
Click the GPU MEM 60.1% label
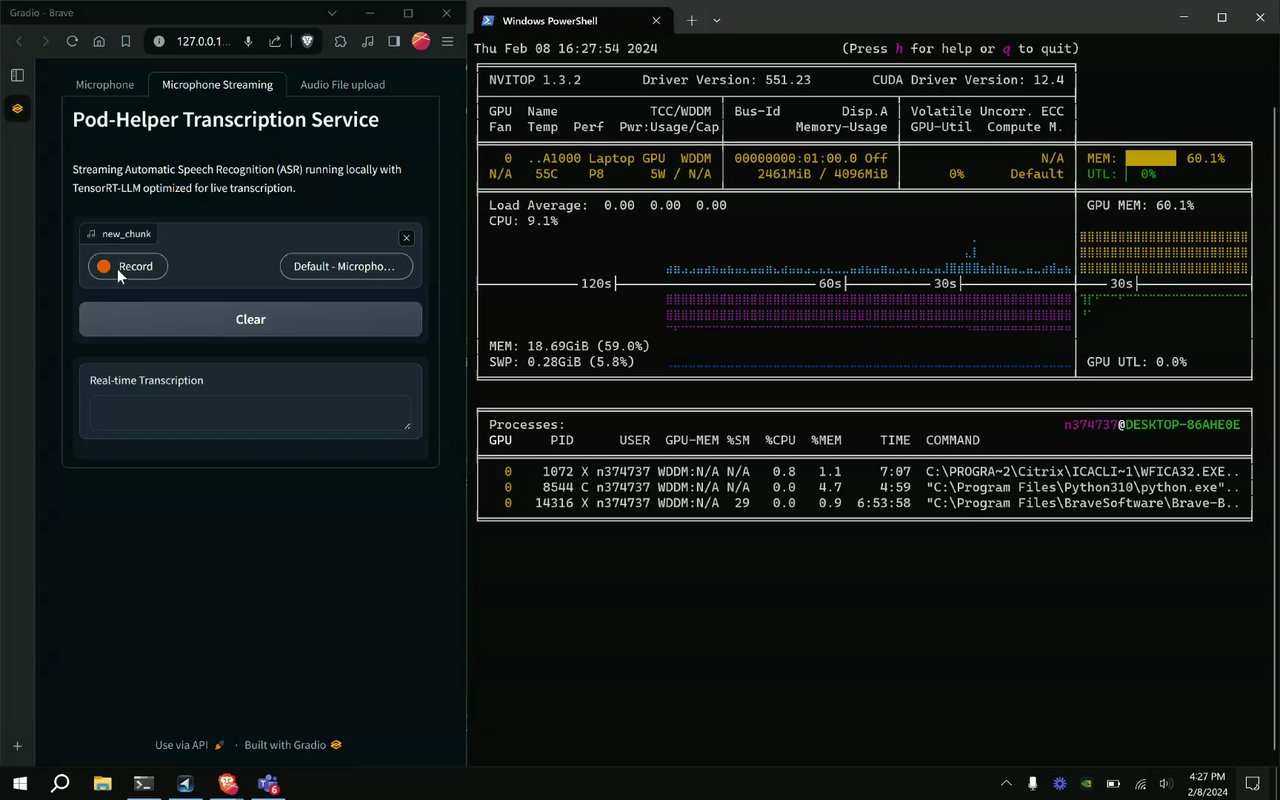pyautogui.click(x=1141, y=206)
